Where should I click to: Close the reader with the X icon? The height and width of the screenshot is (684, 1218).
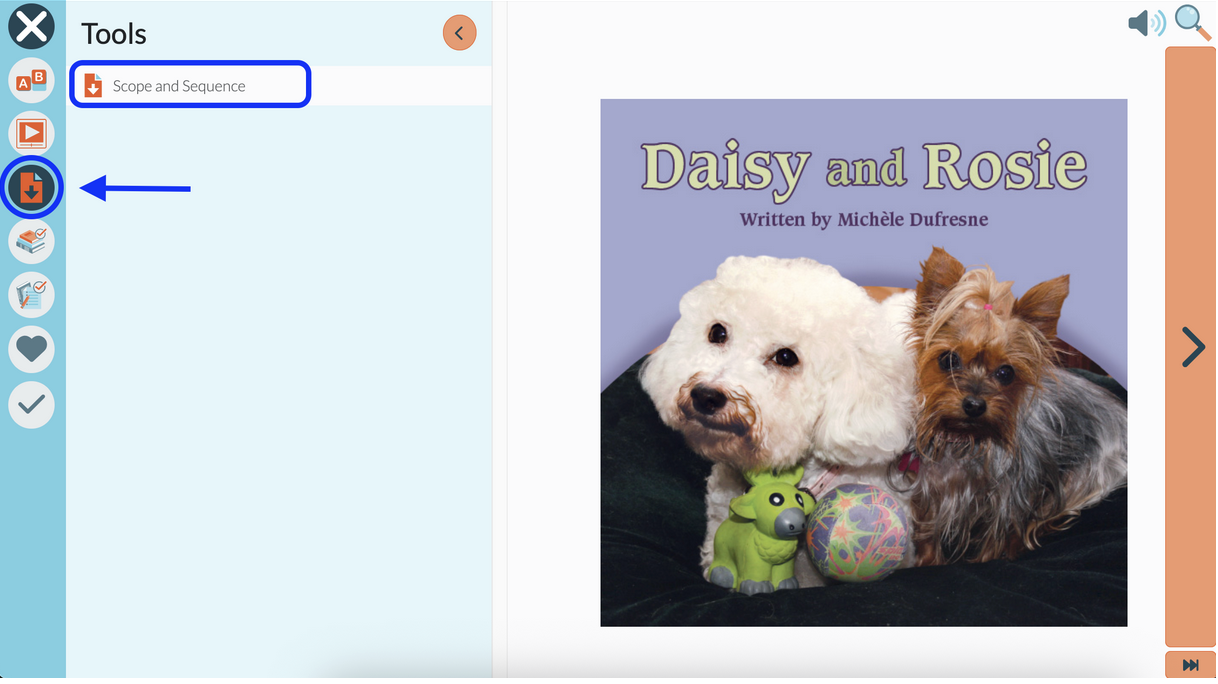point(32,27)
